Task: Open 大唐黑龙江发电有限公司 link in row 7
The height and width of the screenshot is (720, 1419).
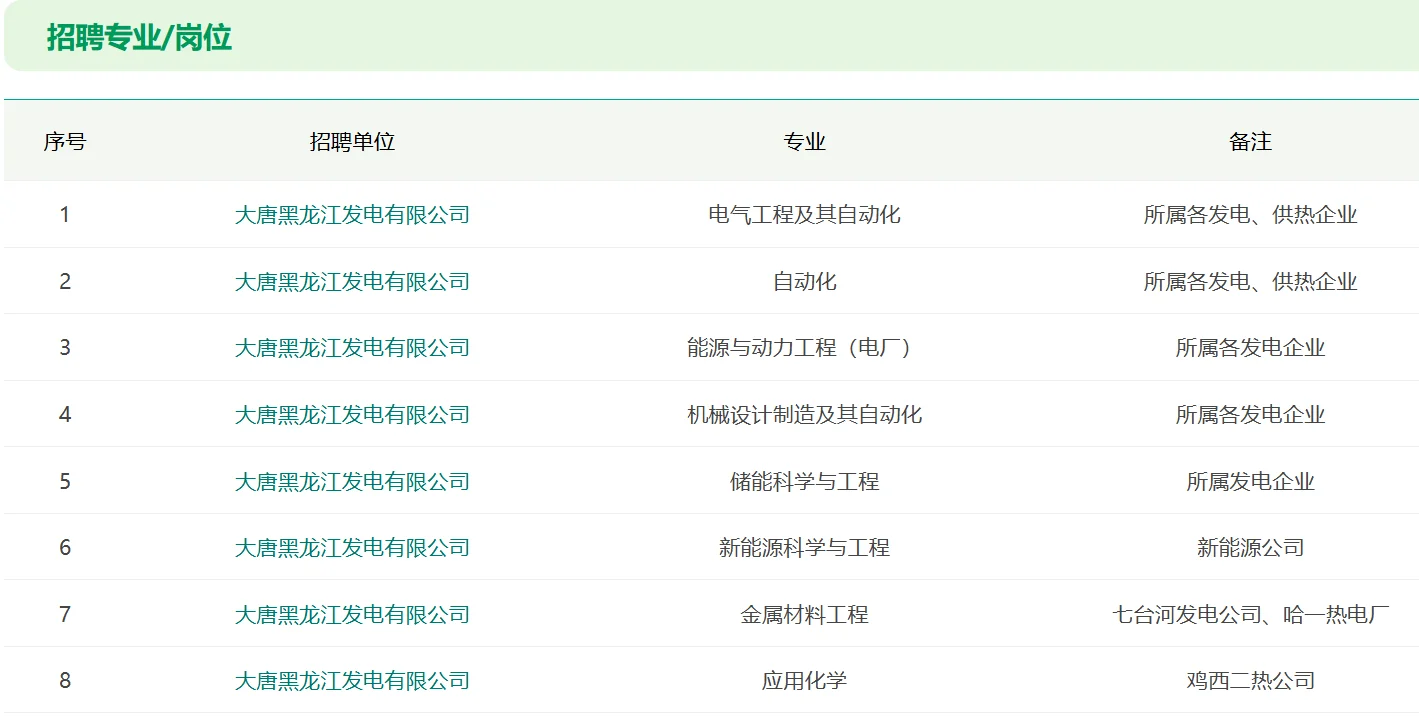Action: pyautogui.click(x=352, y=614)
